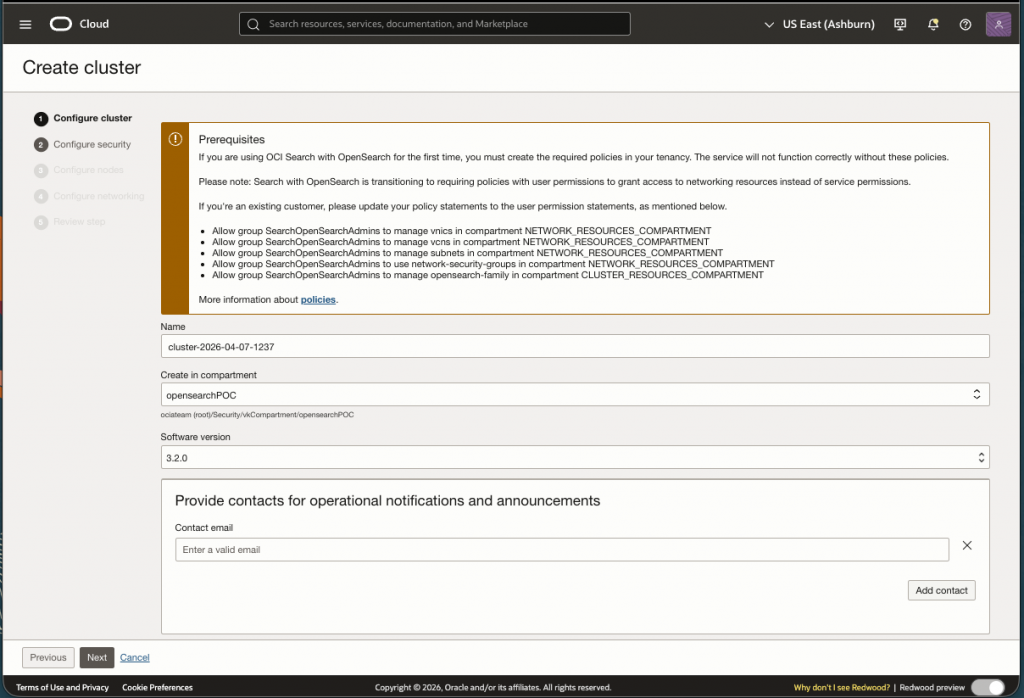This screenshot has width=1024, height=698.
Task: Click the Add contact button
Action: 941,590
